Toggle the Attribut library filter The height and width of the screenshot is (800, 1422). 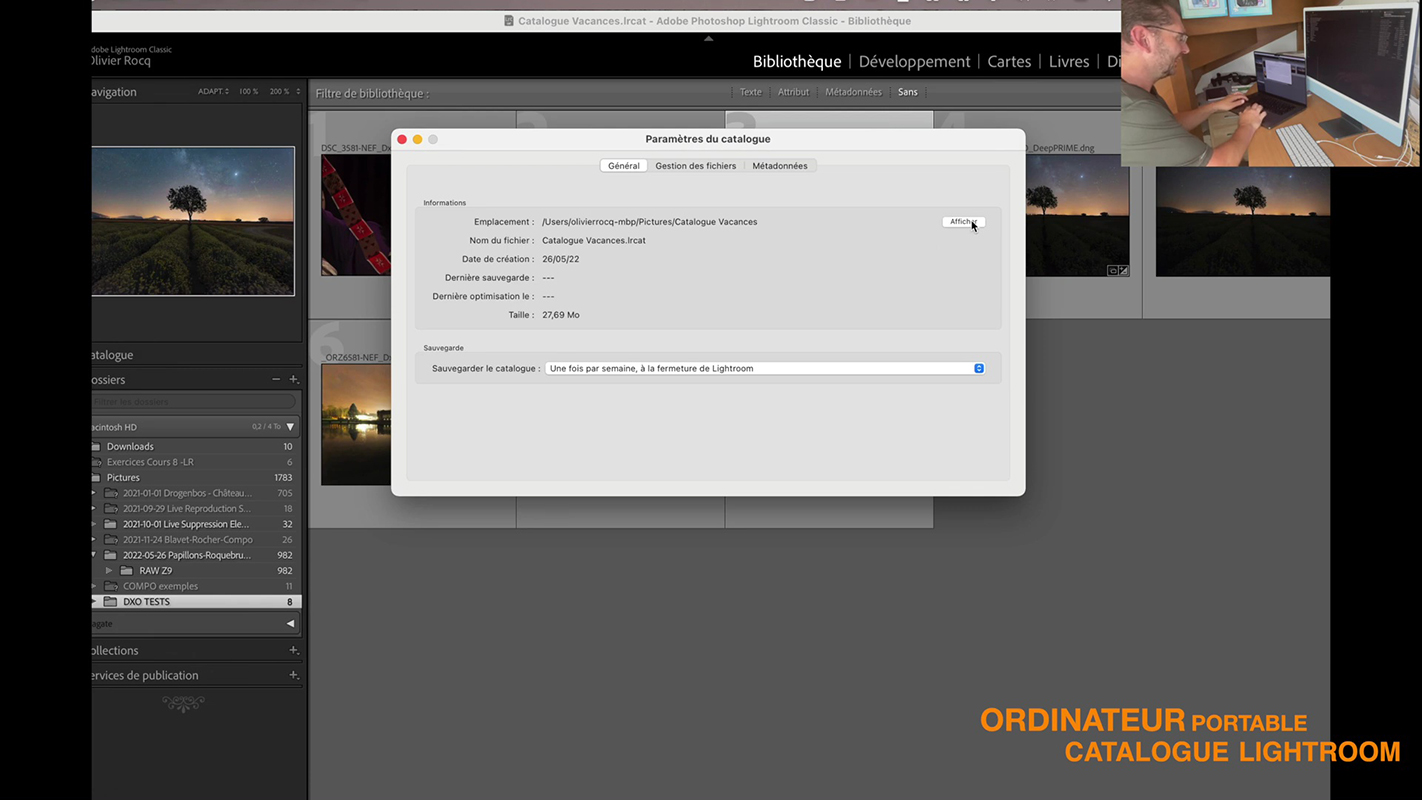(x=793, y=92)
